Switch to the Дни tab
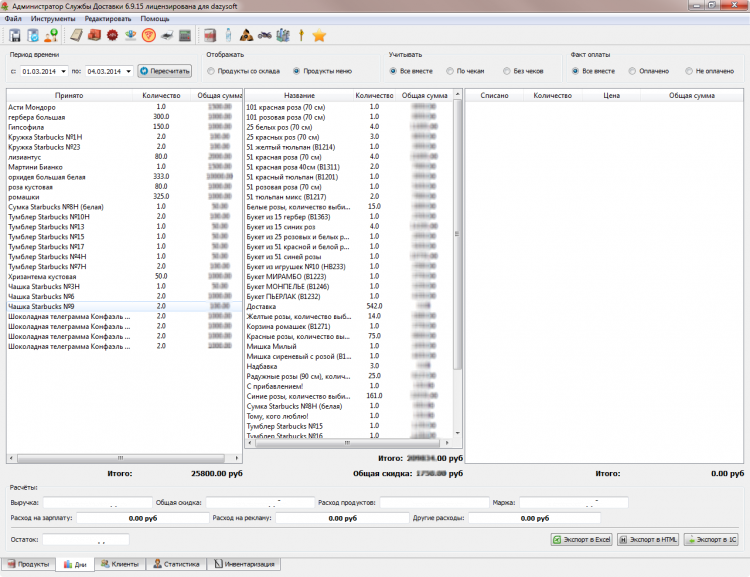Screen dimensions: 750x577 coord(75,565)
